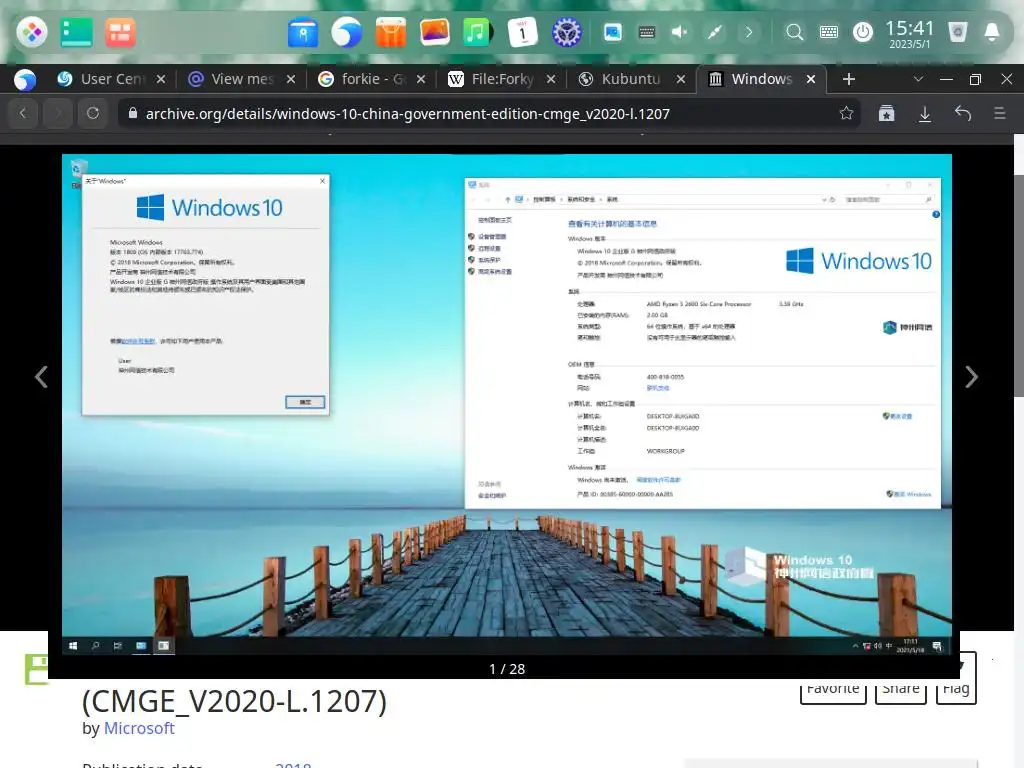Open the image gallery dock icon
1024x768 pixels.
434,32
